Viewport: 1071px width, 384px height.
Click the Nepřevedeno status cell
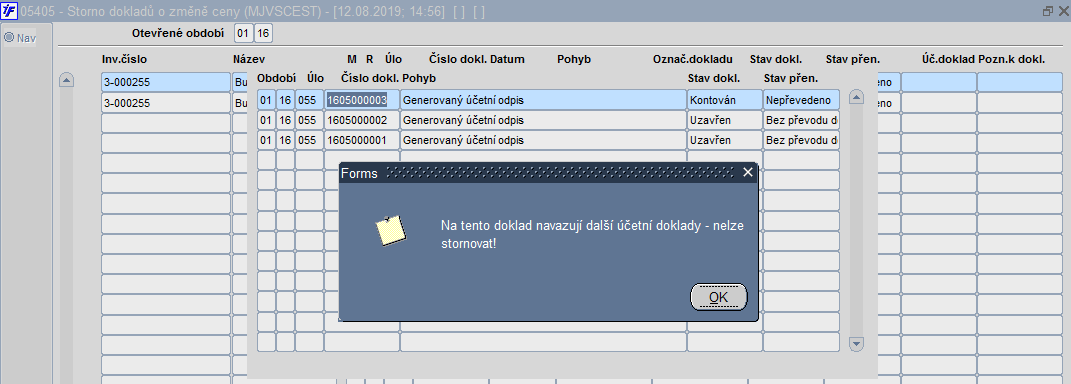tap(801, 100)
